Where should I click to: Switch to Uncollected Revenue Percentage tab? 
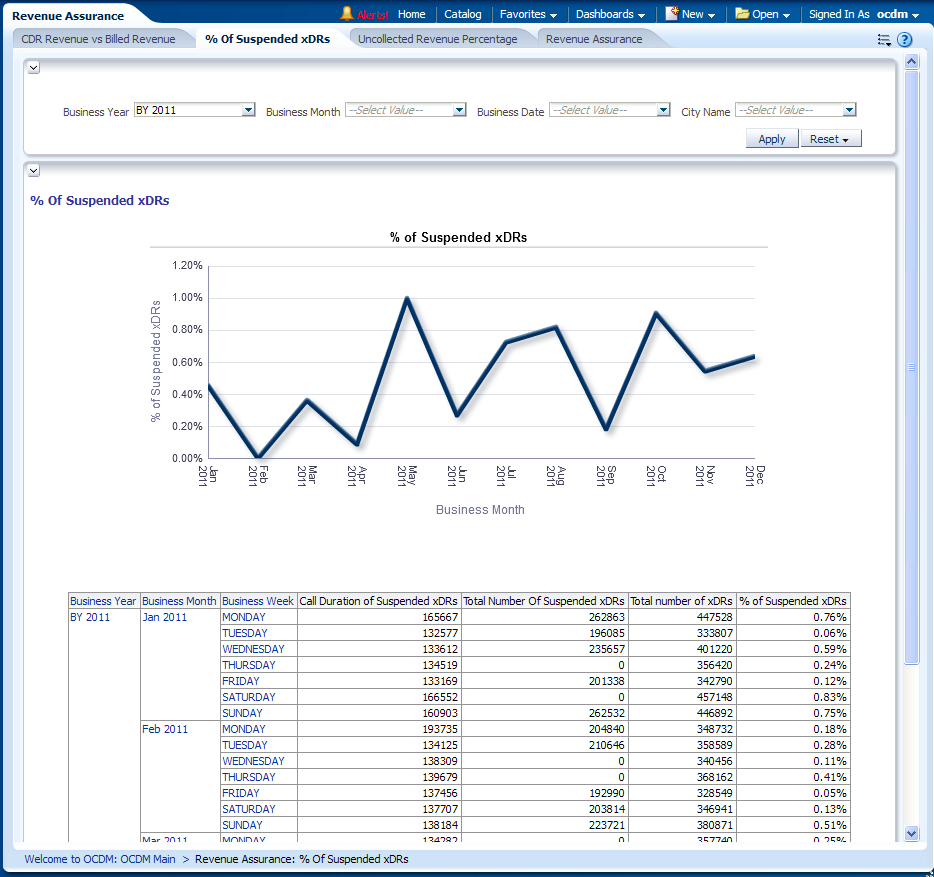coord(437,39)
